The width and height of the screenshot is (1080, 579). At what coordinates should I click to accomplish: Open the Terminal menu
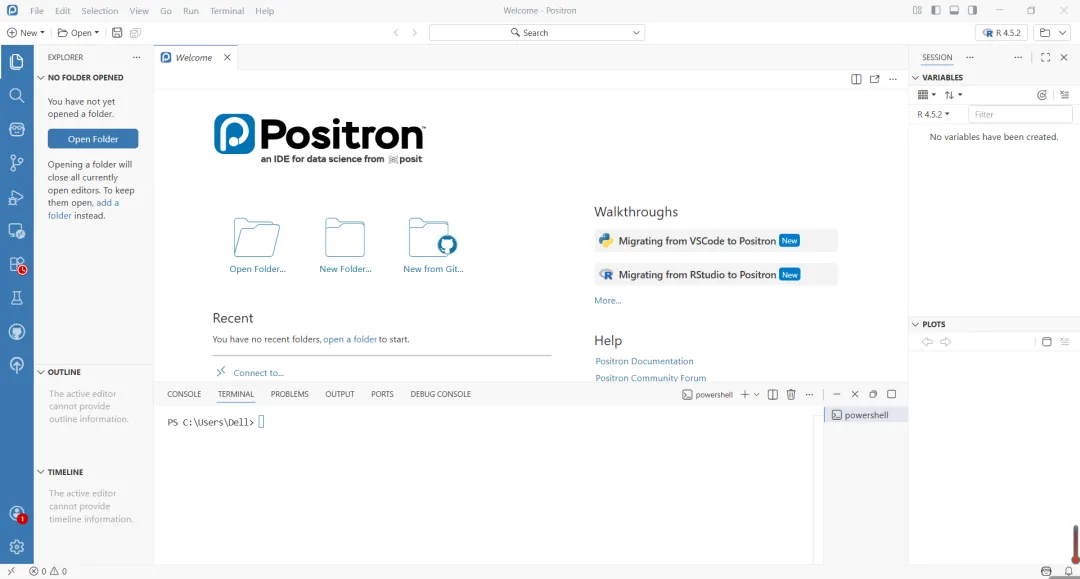[x=227, y=10]
